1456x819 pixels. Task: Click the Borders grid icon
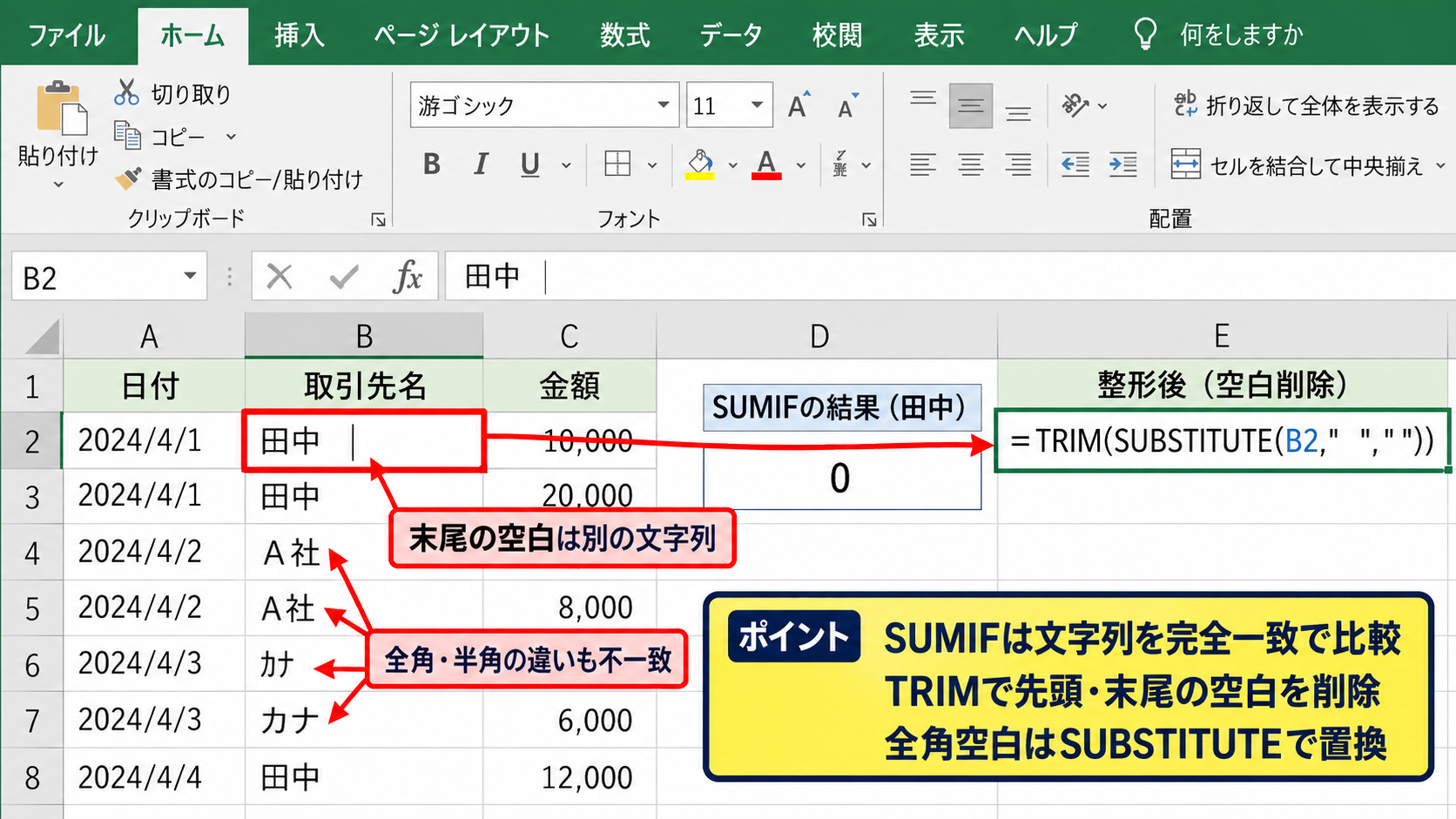coord(617,164)
